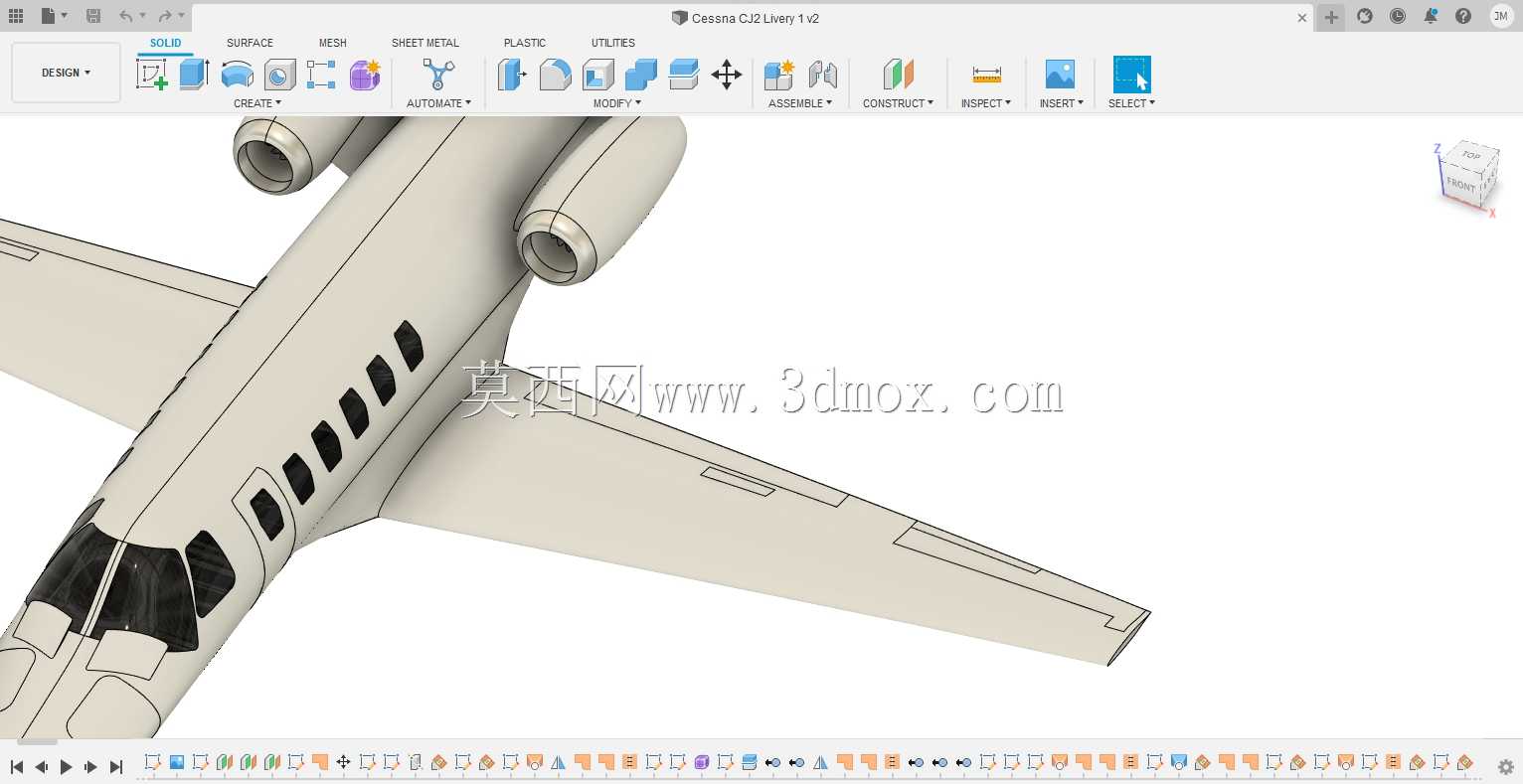Select the Rectangular Pattern tool
Viewport: 1523px width, 784px height.
click(321, 75)
